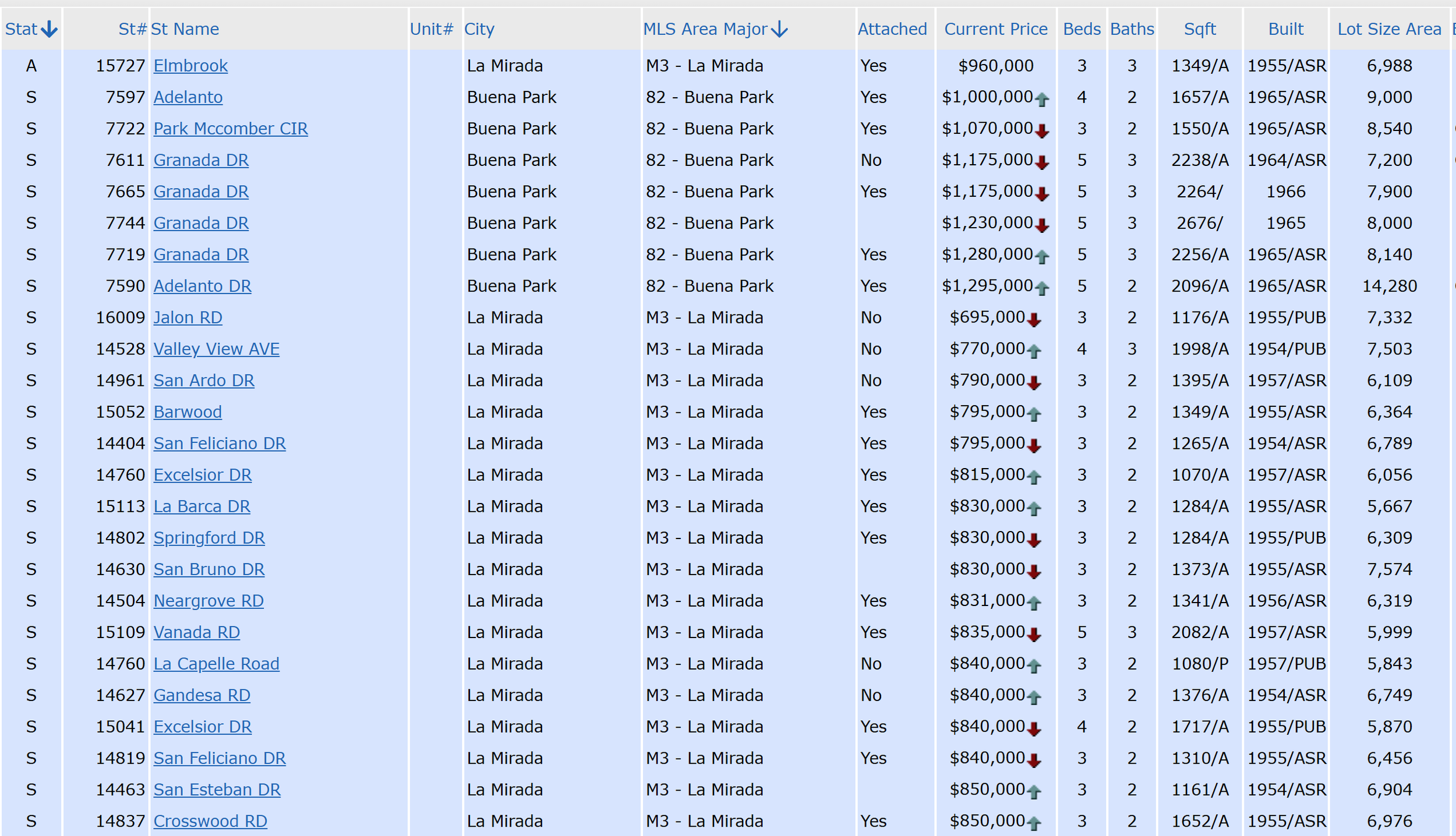Viewport: 1456px width, 836px height.
Task: Sort by Lot Size Area header
Action: click(x=1388, y=29)
